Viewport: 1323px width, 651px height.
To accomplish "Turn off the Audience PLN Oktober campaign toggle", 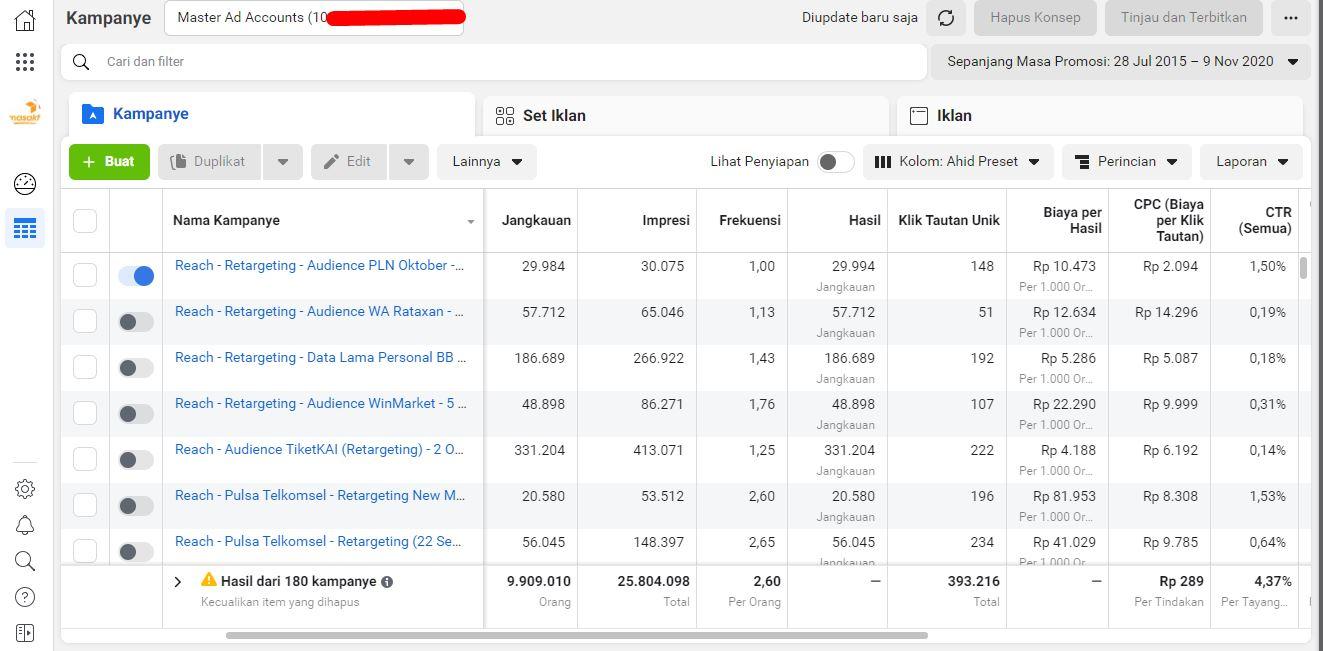I will pyautogui.click(x=136, y=275).
